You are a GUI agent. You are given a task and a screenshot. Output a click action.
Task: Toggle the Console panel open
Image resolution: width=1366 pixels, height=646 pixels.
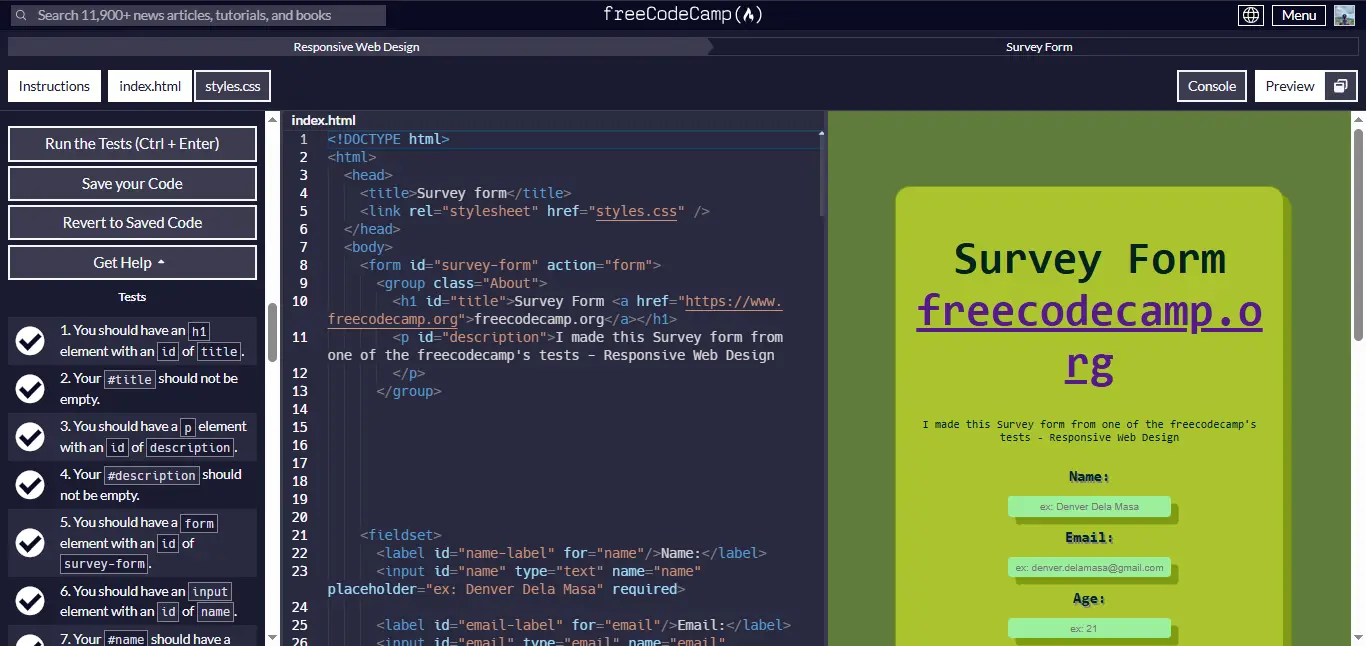click(x=1211, y=86)
